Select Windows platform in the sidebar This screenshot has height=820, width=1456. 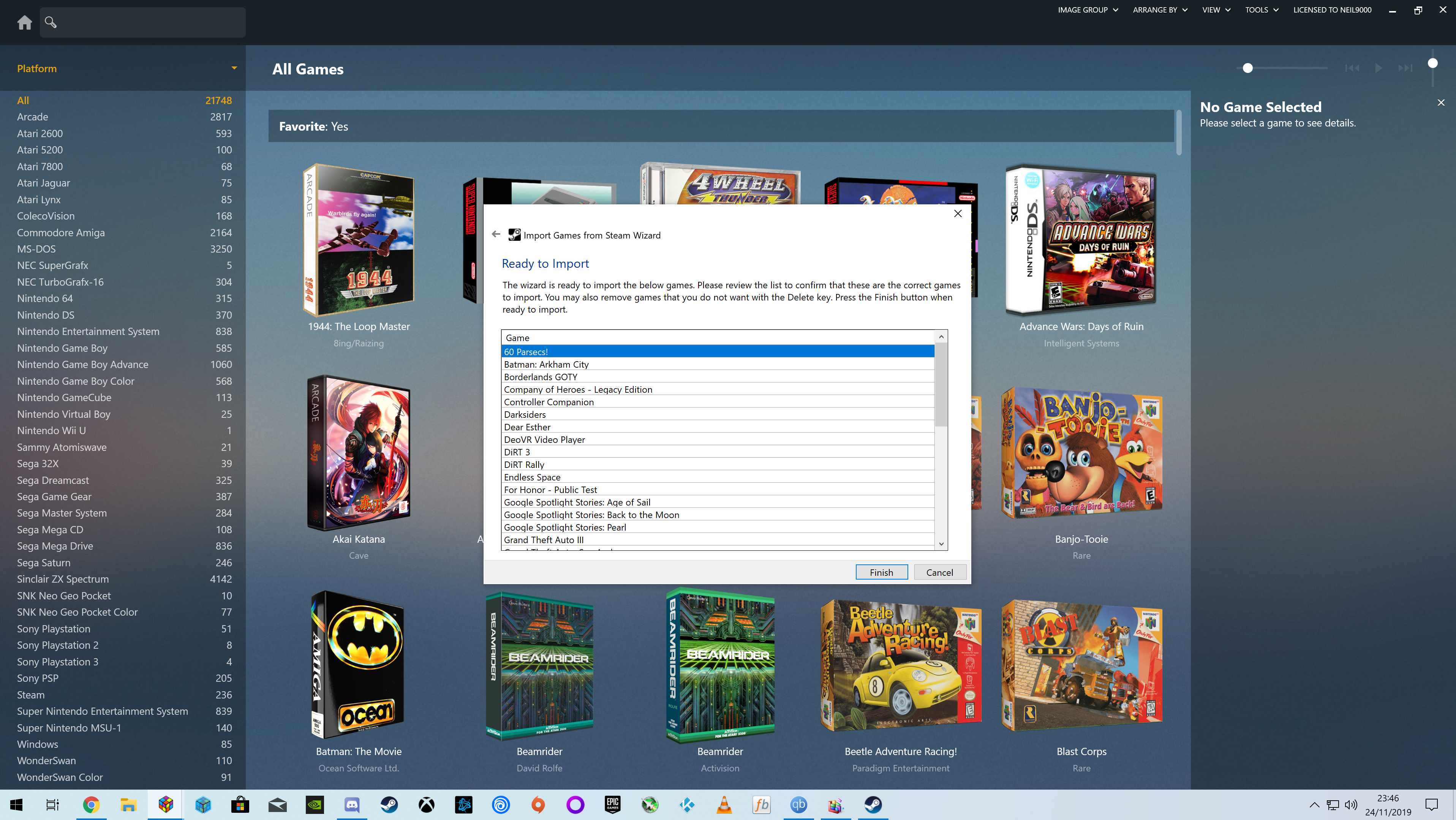pyautogui.click(x=124, y=744)
